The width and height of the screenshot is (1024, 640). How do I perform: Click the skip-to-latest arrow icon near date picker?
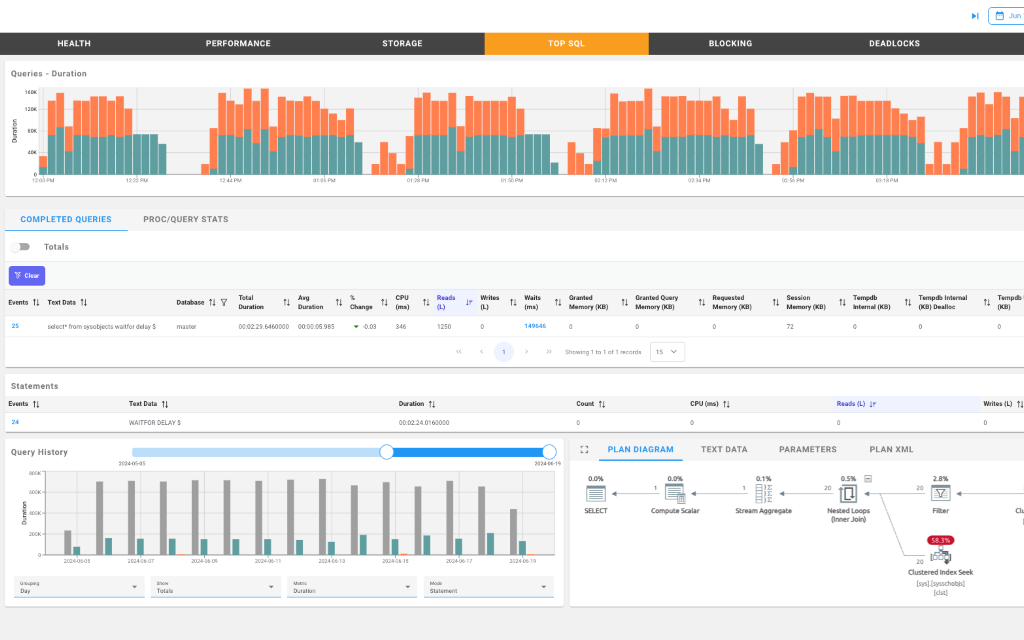(975, 15)
